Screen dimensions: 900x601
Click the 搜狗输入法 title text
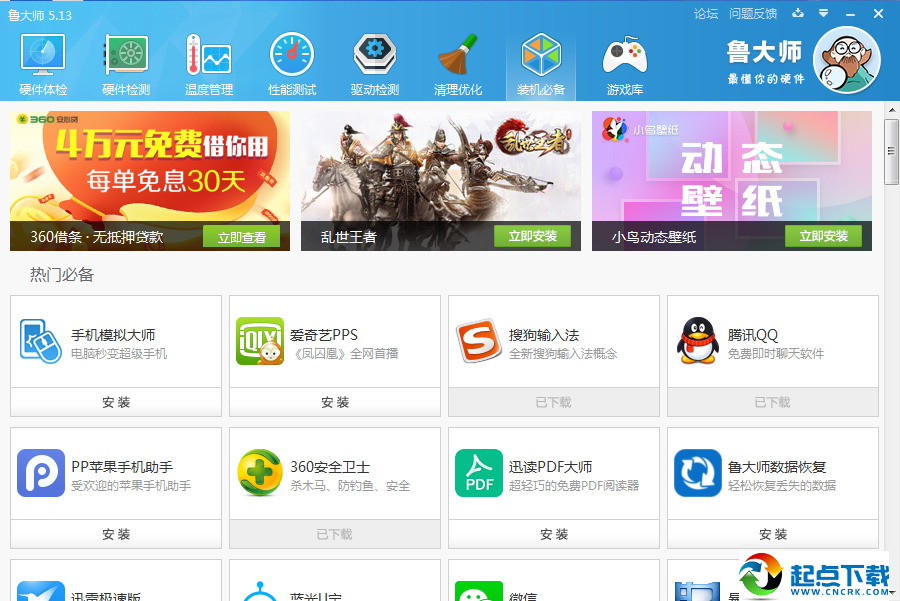[x=544, y=335]
